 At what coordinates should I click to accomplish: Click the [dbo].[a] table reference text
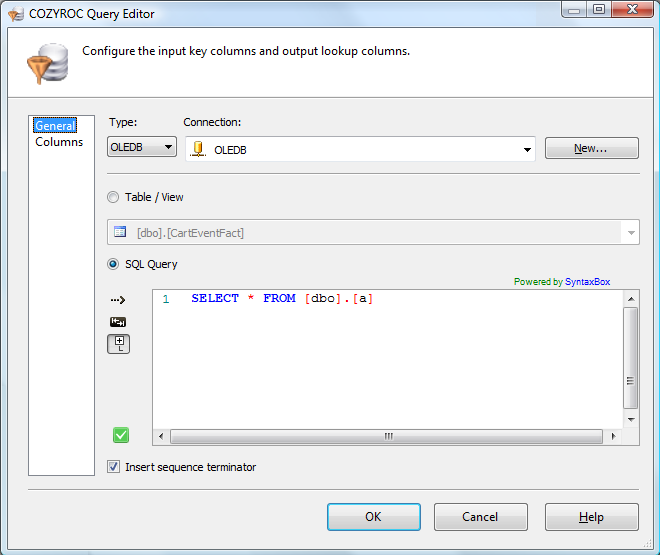coord(339,298)
